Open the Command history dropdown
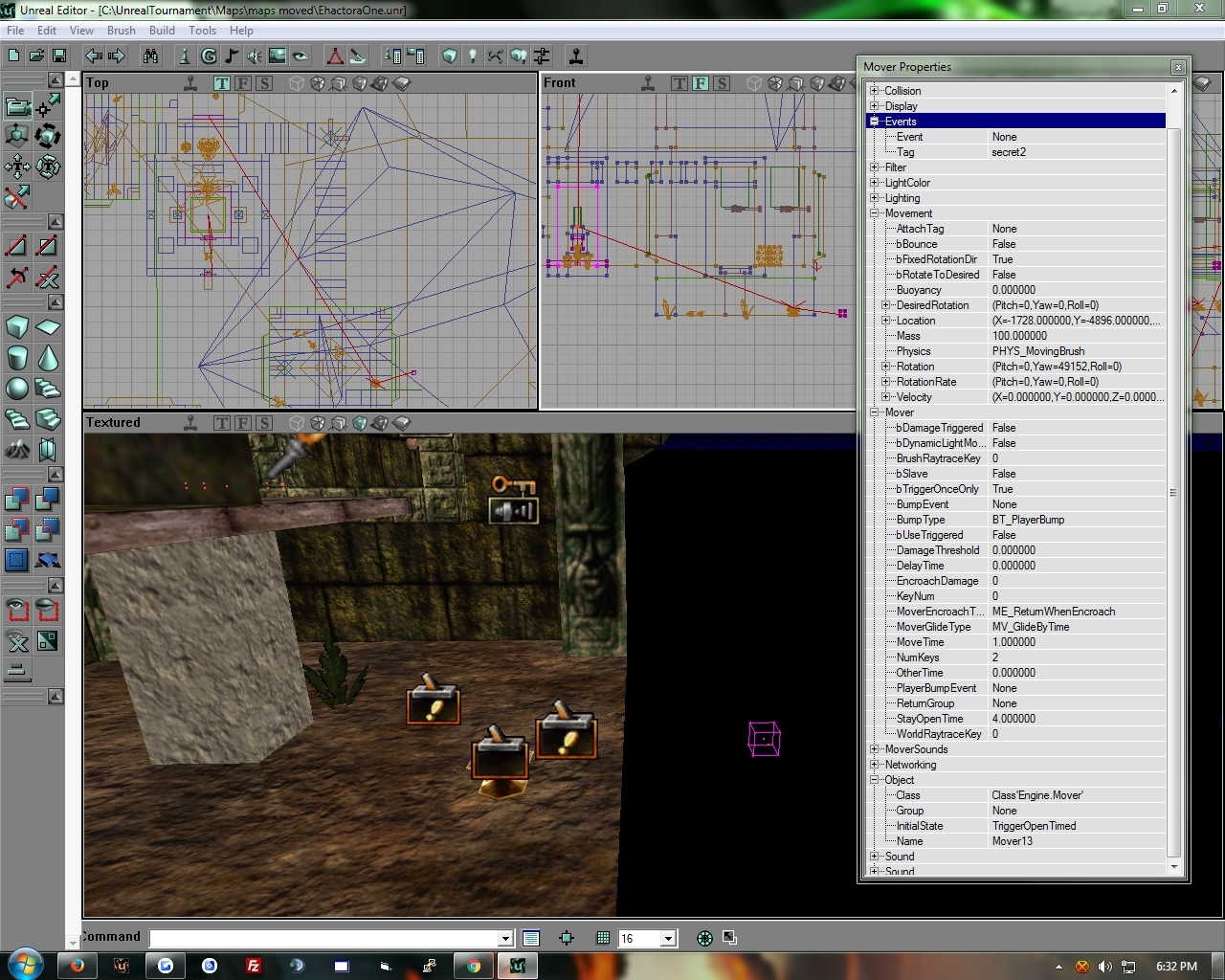 coord(505,939)
